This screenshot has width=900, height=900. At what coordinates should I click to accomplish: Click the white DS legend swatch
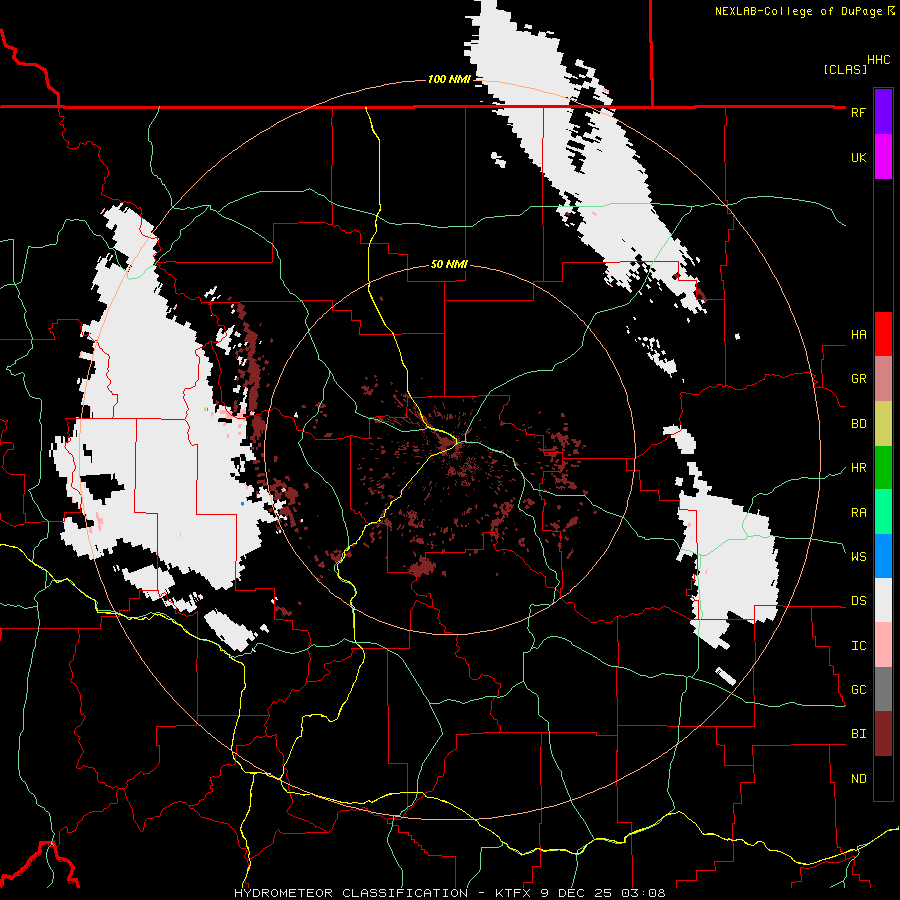tap(883, 600)
